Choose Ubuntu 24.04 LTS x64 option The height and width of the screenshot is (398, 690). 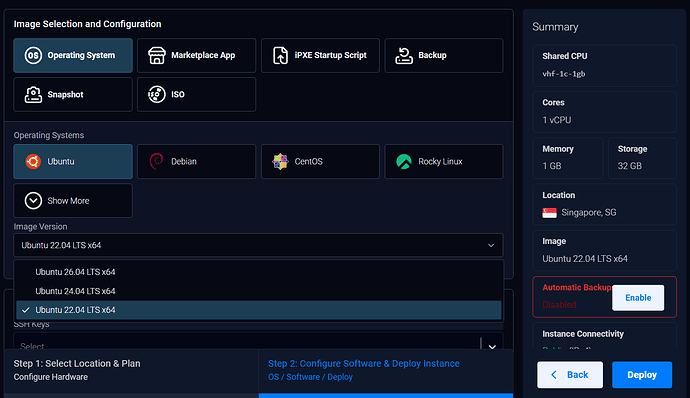pyautogui.click(x=259, y=291)
